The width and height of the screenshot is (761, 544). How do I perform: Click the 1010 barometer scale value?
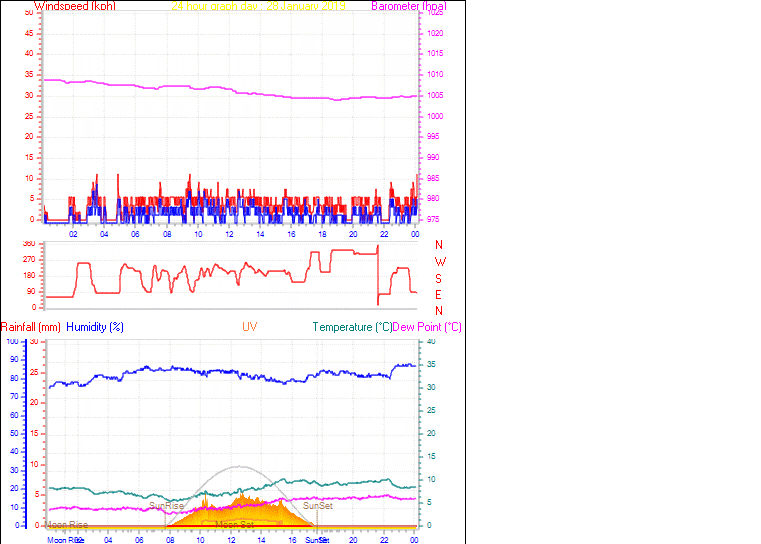[x=435, y=75]
